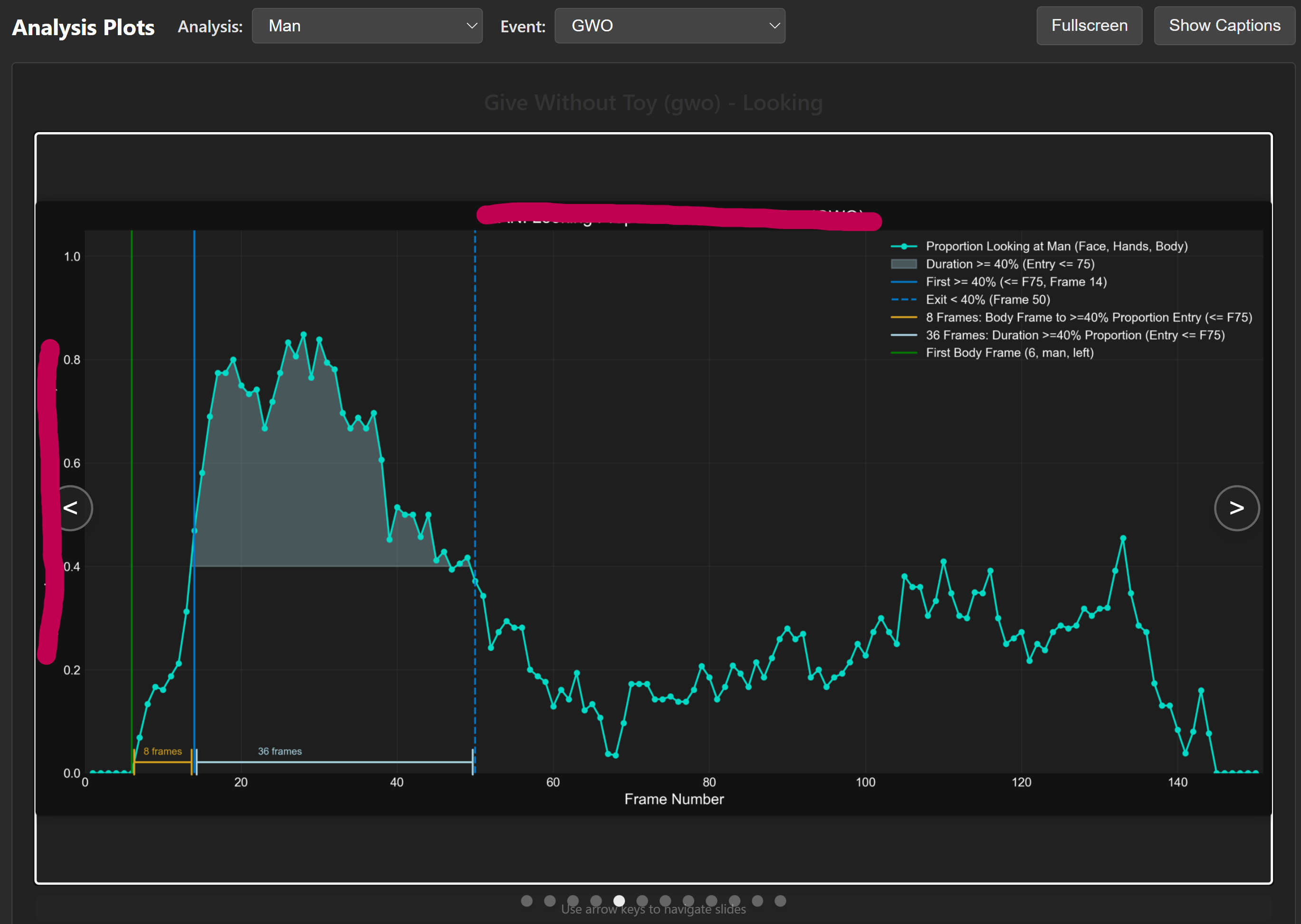Select the sixth slide indicator dot
Image resolution: width=1301 pixels, height=924 pixels.
point(642,901)
